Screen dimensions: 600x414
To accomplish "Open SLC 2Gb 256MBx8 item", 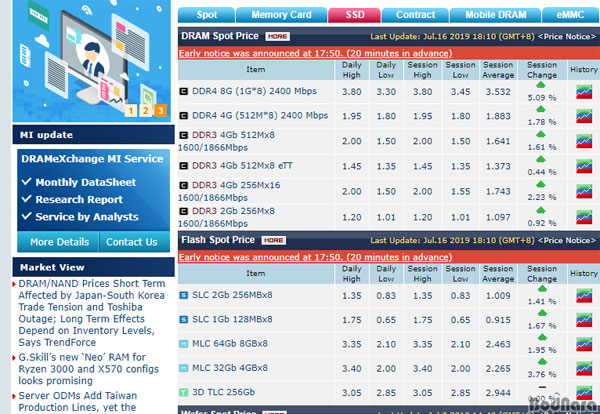I will tap(232, 295).
